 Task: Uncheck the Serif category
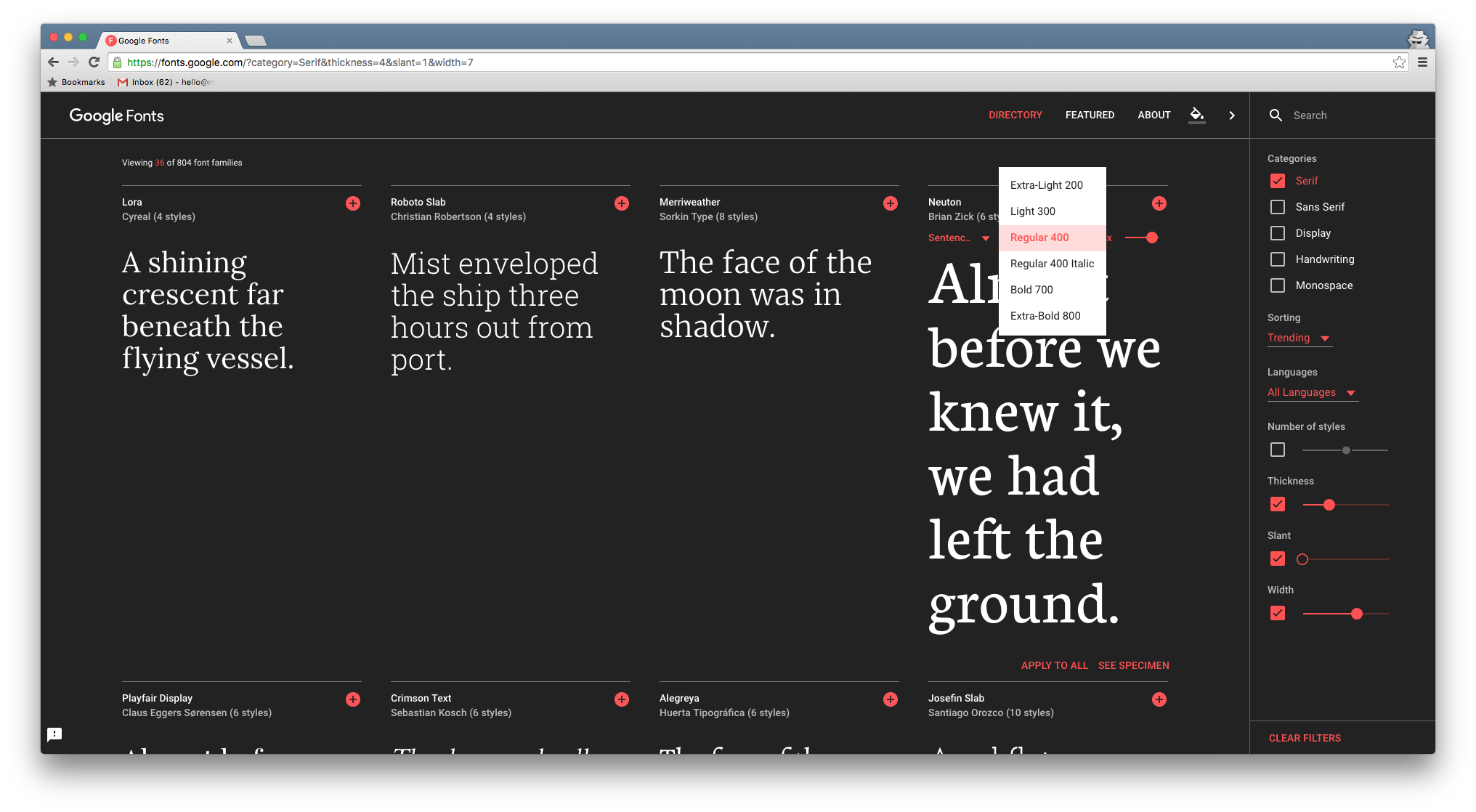point(1278,181)
